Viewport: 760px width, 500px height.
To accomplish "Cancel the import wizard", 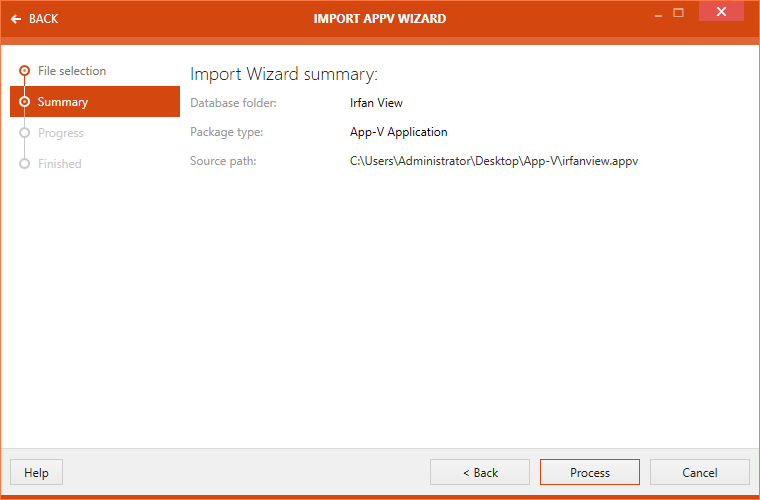I will (x=700, y=472).
